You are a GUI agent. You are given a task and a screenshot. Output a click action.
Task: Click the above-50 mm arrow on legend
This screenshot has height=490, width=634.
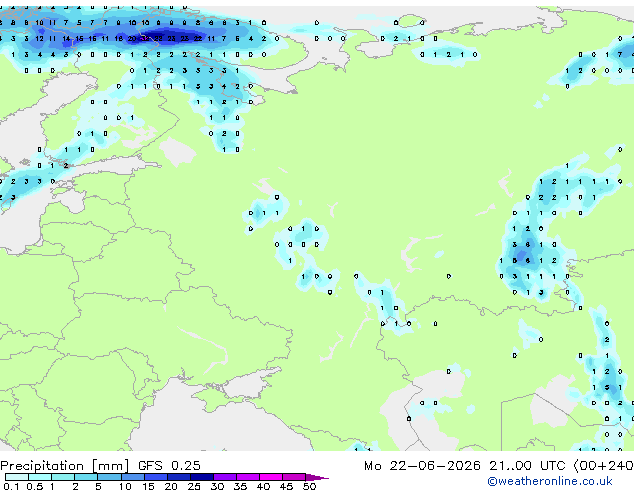(x=317, y=477)
